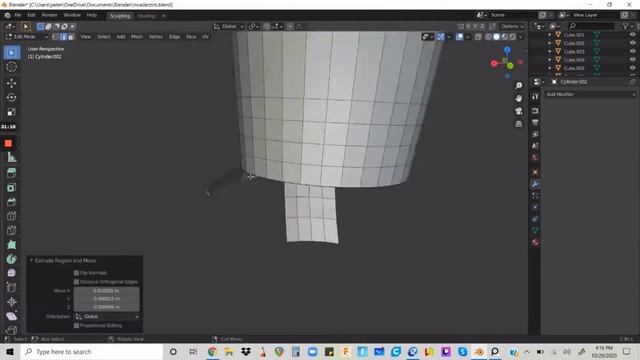Select the Bevel tool
640x360 pixels.
point(11,202)
